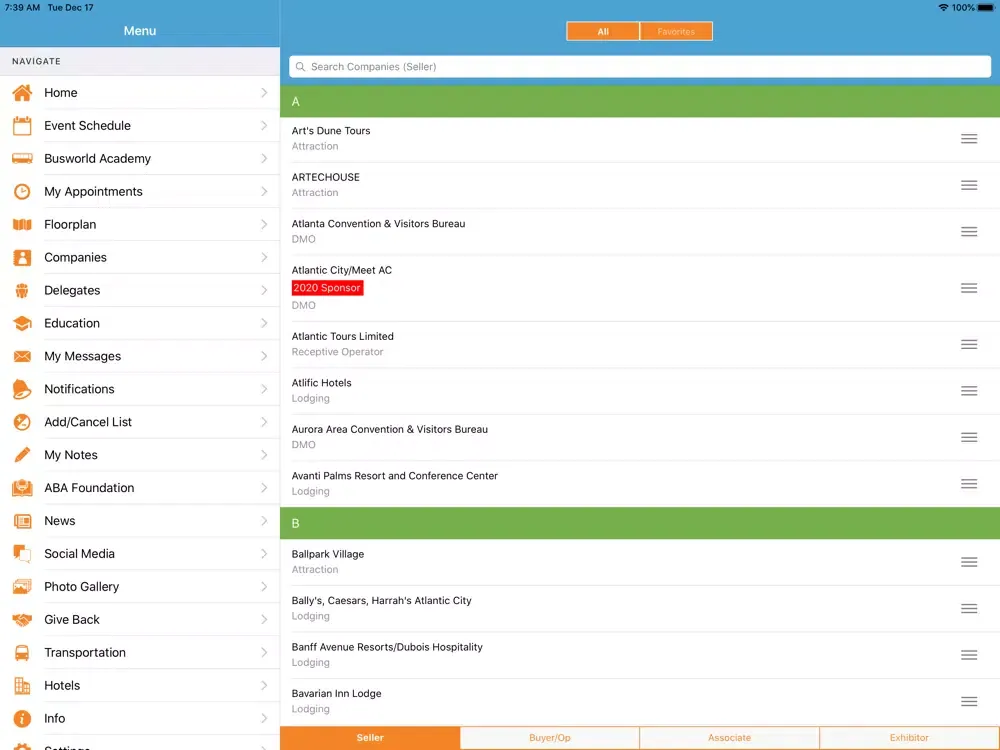Open Aurora Area Convention & Visitors Bureau
The width and height of the screenshot is (1000, 750).
pyautogui.click(x=640, y=438)
